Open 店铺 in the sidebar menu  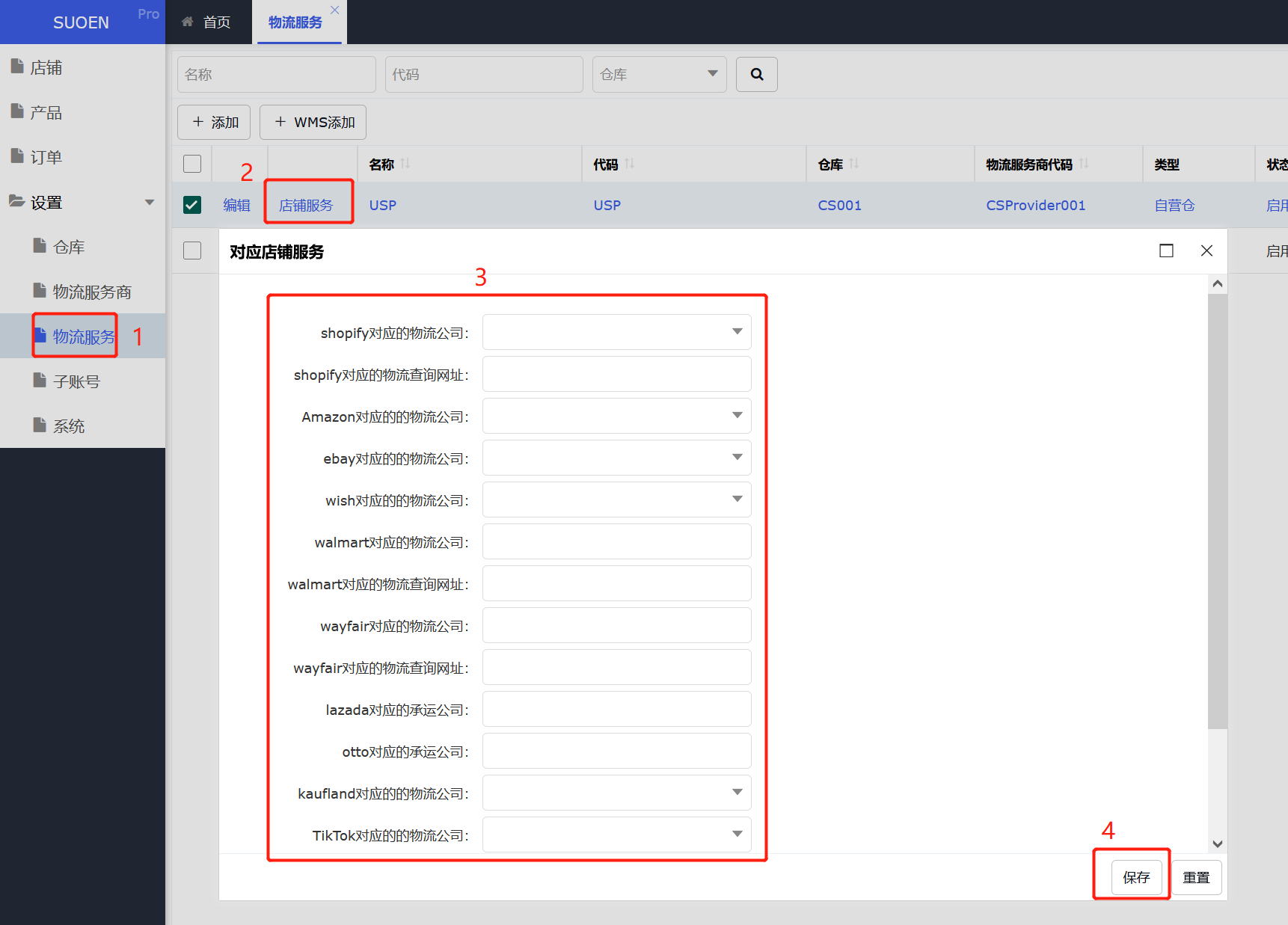point(82,67)
